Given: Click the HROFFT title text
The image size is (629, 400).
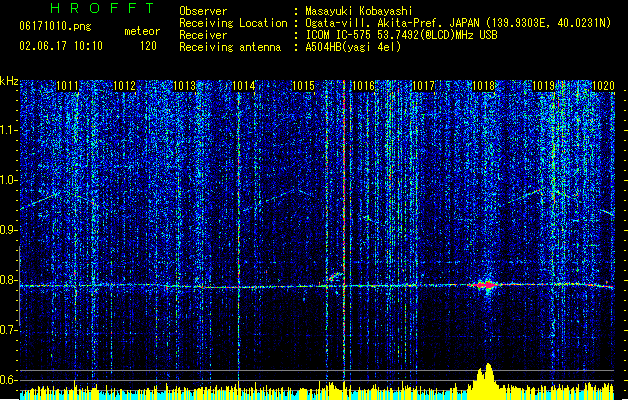Looking at the screenshot, I should [x=102, y=8].
